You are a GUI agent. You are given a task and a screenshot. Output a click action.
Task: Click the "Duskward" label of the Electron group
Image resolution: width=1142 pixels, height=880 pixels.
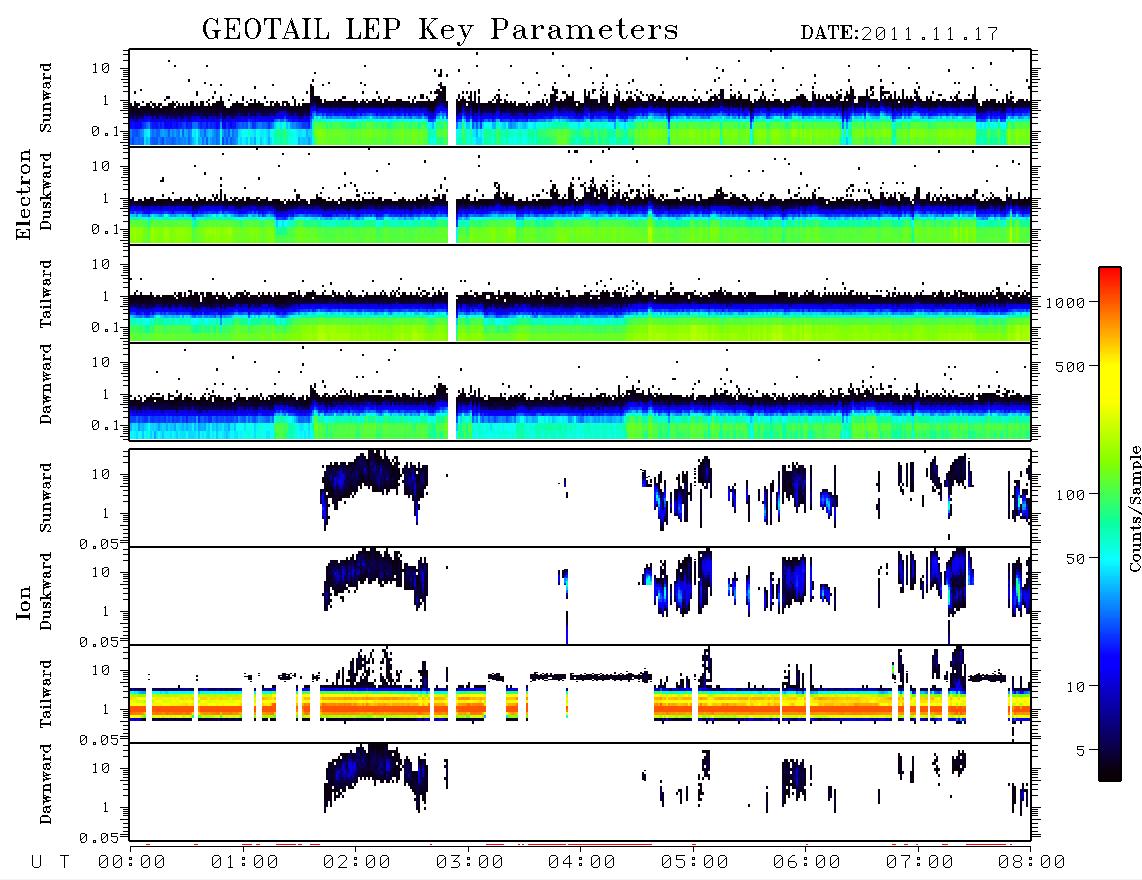[x=46, y=191]
